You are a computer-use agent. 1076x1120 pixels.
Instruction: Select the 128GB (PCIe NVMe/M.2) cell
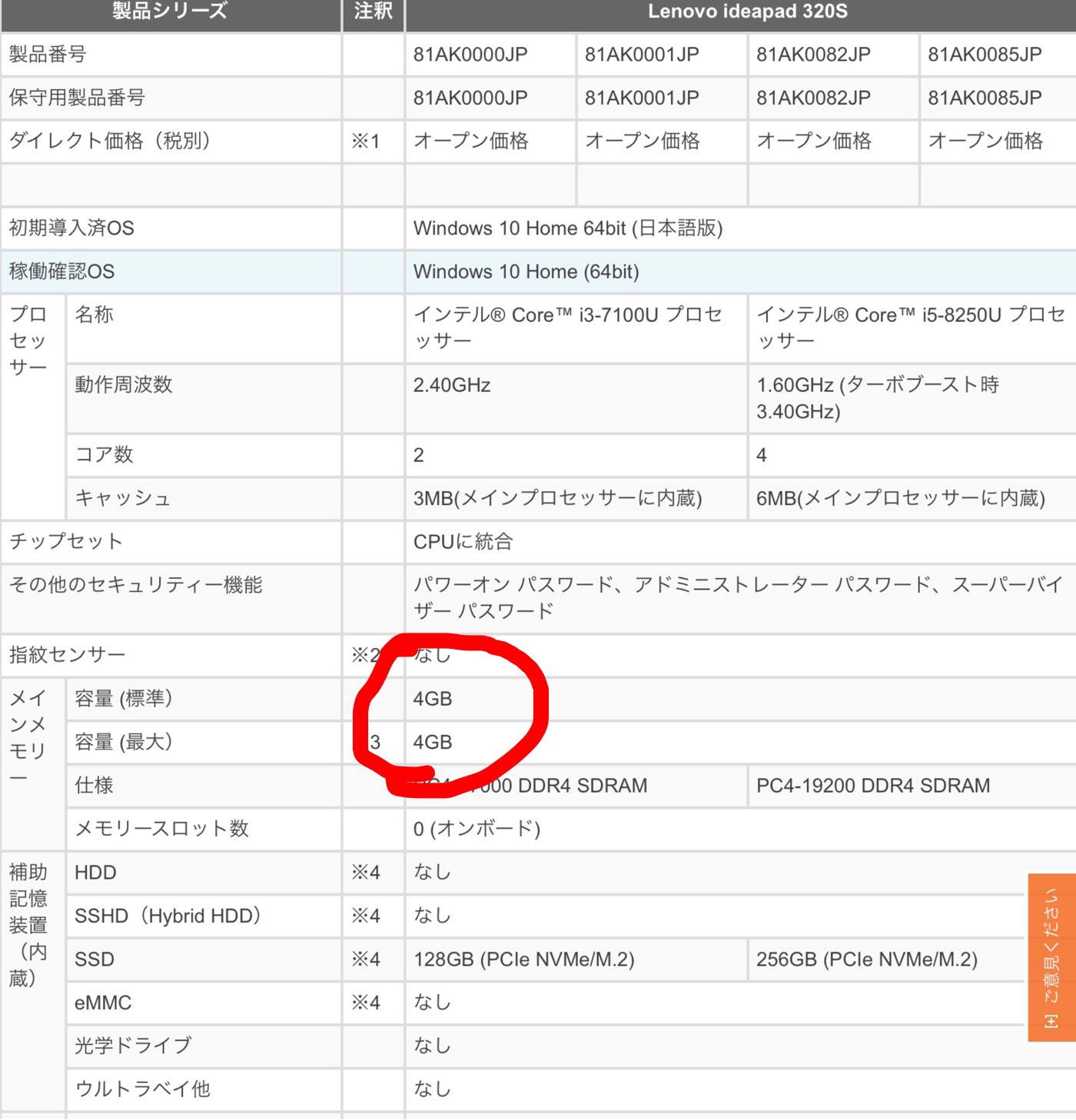point(524,959)
